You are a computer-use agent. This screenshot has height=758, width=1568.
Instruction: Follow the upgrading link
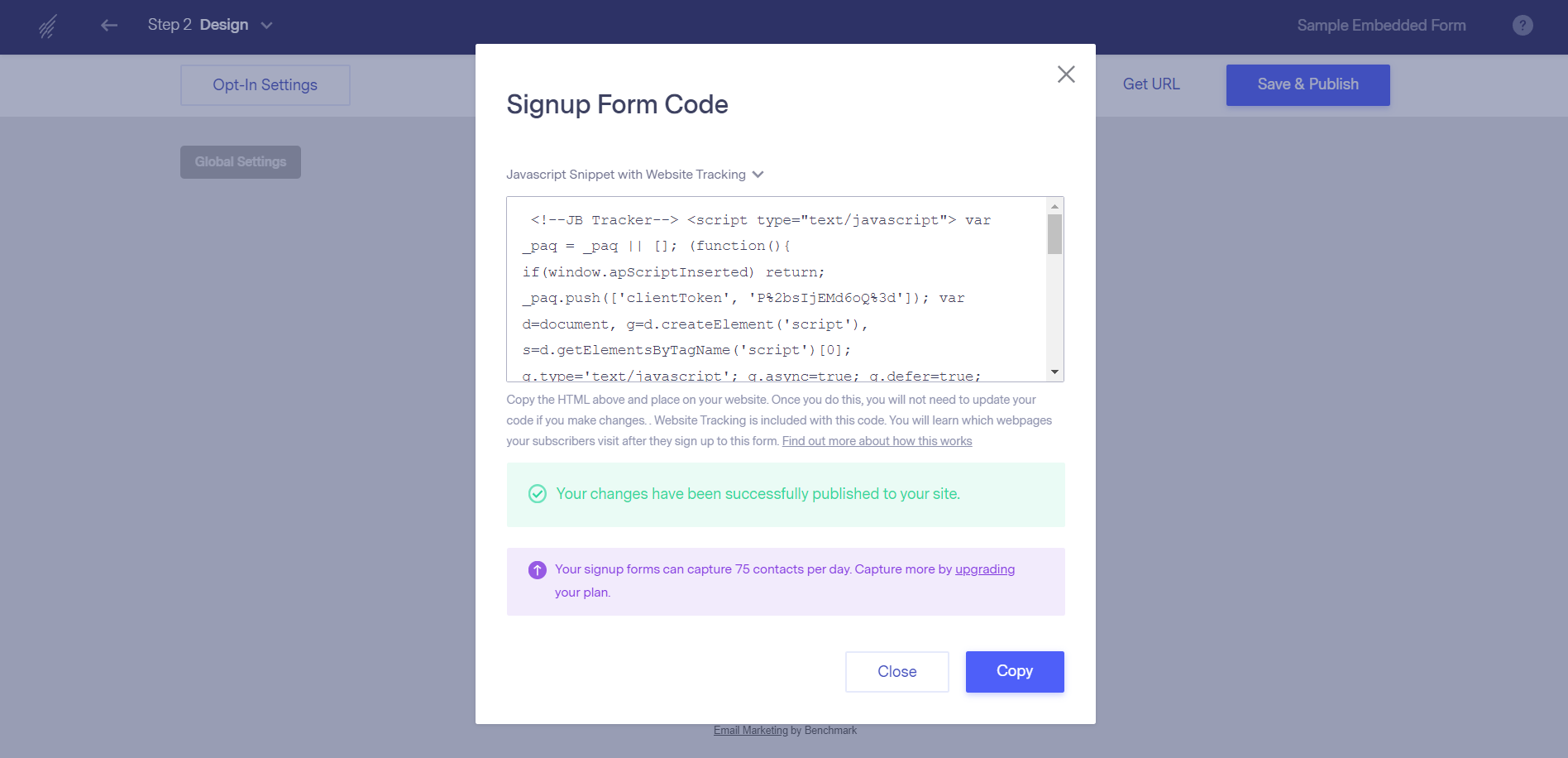coord(984,569)
